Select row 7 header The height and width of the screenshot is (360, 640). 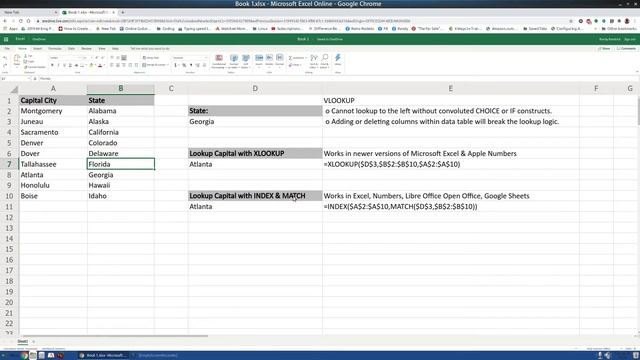9,164
